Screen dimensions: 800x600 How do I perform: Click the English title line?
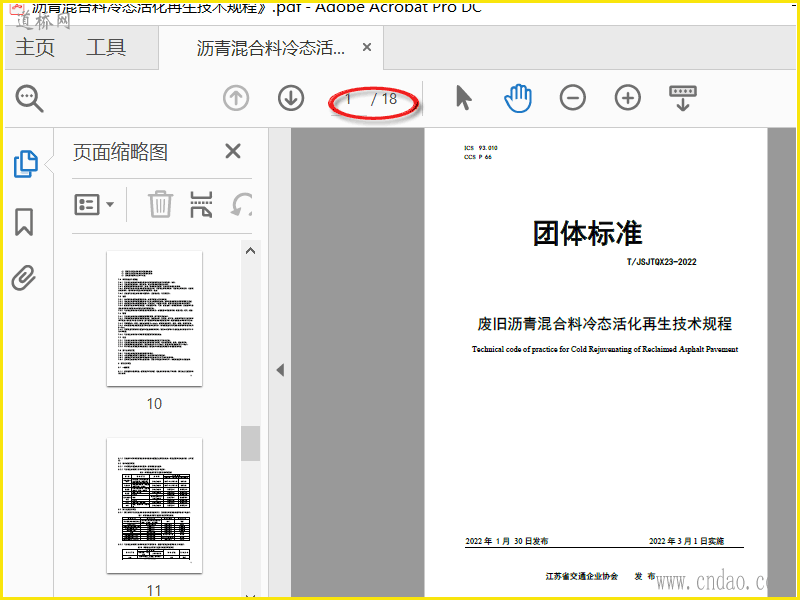tap(605, 349)
